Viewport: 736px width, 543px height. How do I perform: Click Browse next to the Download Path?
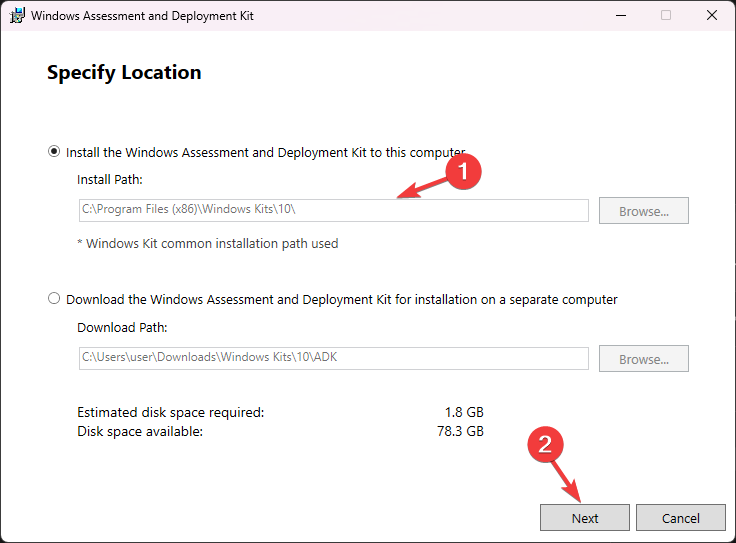pos(644,359)
